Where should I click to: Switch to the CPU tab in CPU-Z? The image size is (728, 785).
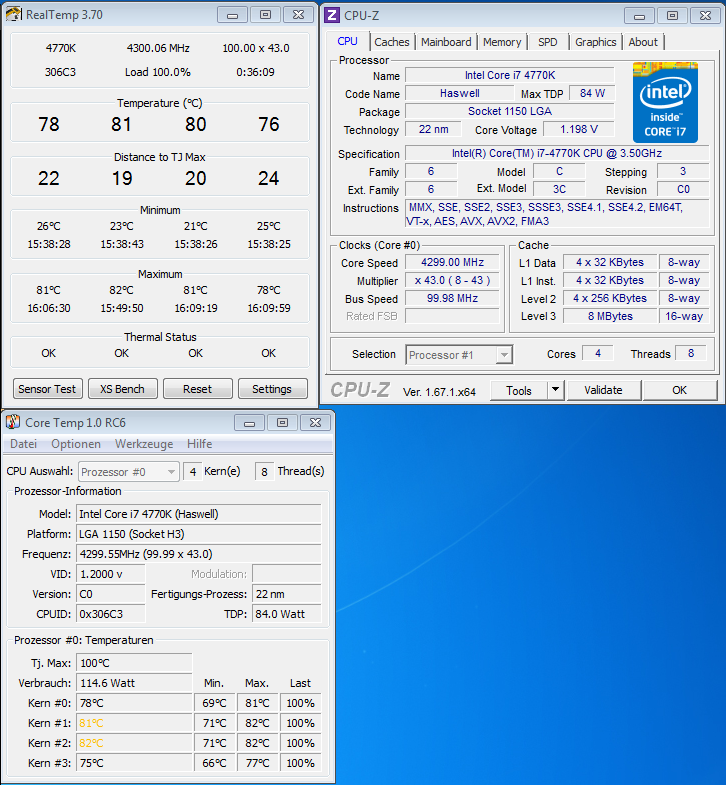coord(347,42)
